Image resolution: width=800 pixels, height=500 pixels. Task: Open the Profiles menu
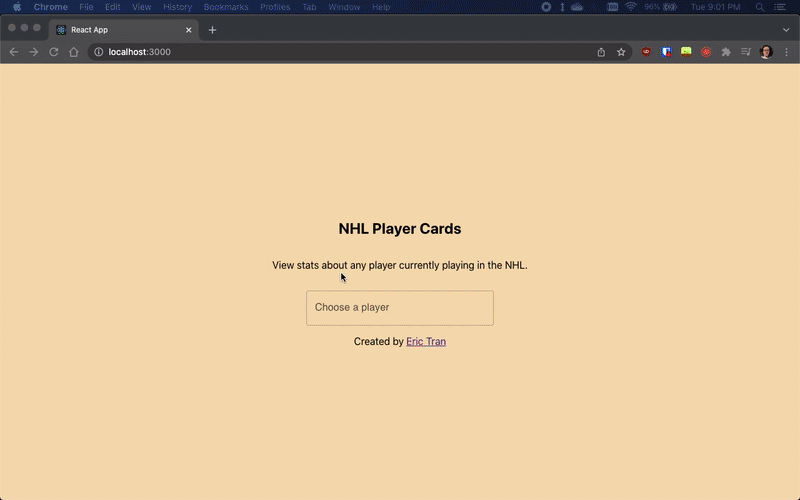point(275,7)
